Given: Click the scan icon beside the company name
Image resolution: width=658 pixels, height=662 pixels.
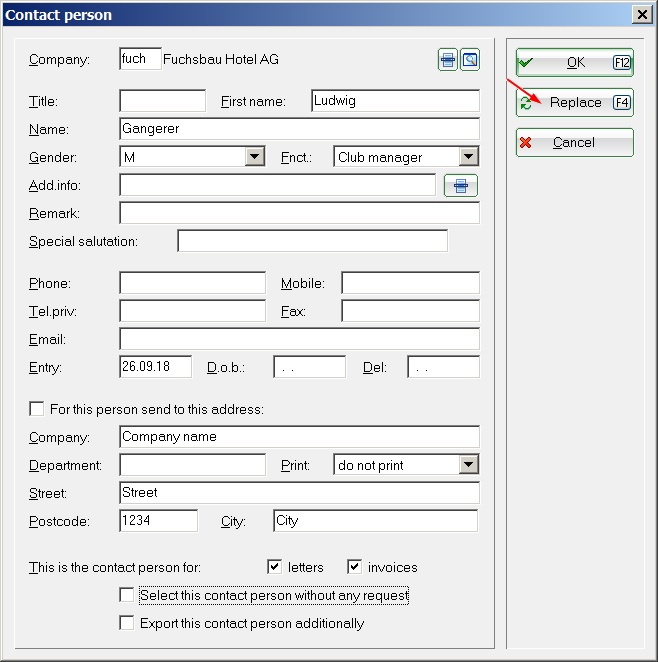Looking at the screenshot, I should [x=448, y=60].
